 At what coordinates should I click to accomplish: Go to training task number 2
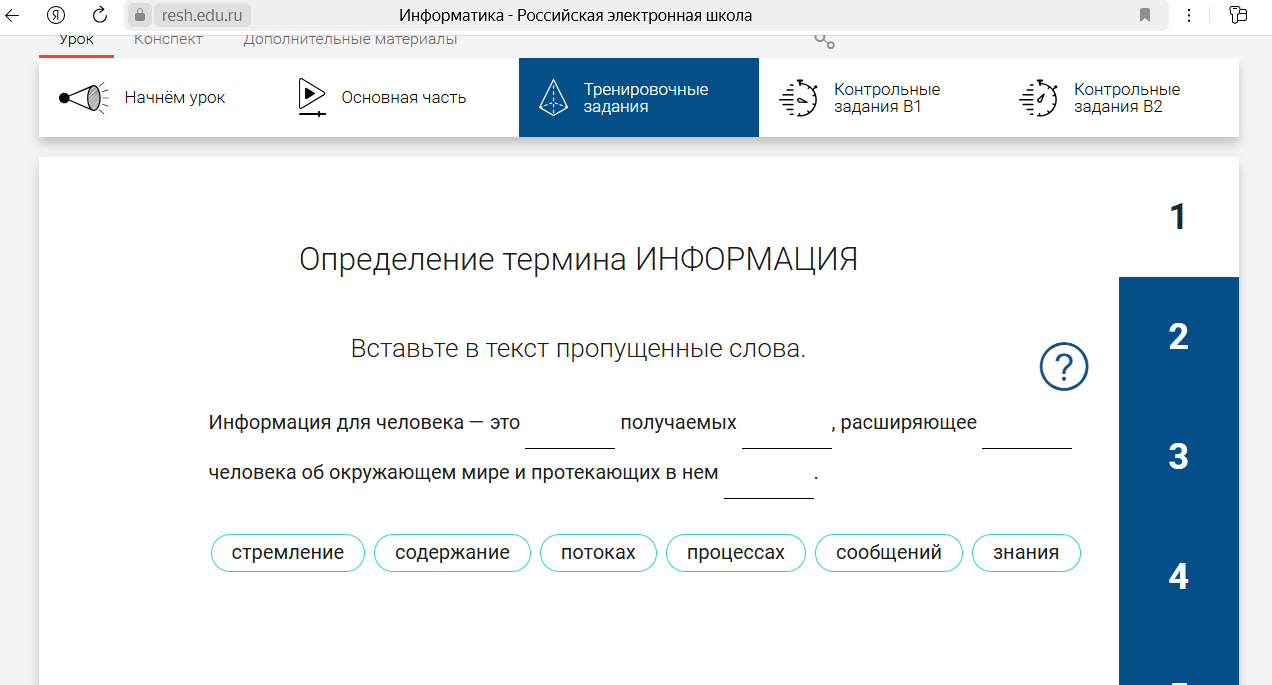click(x=1178, y=337)
